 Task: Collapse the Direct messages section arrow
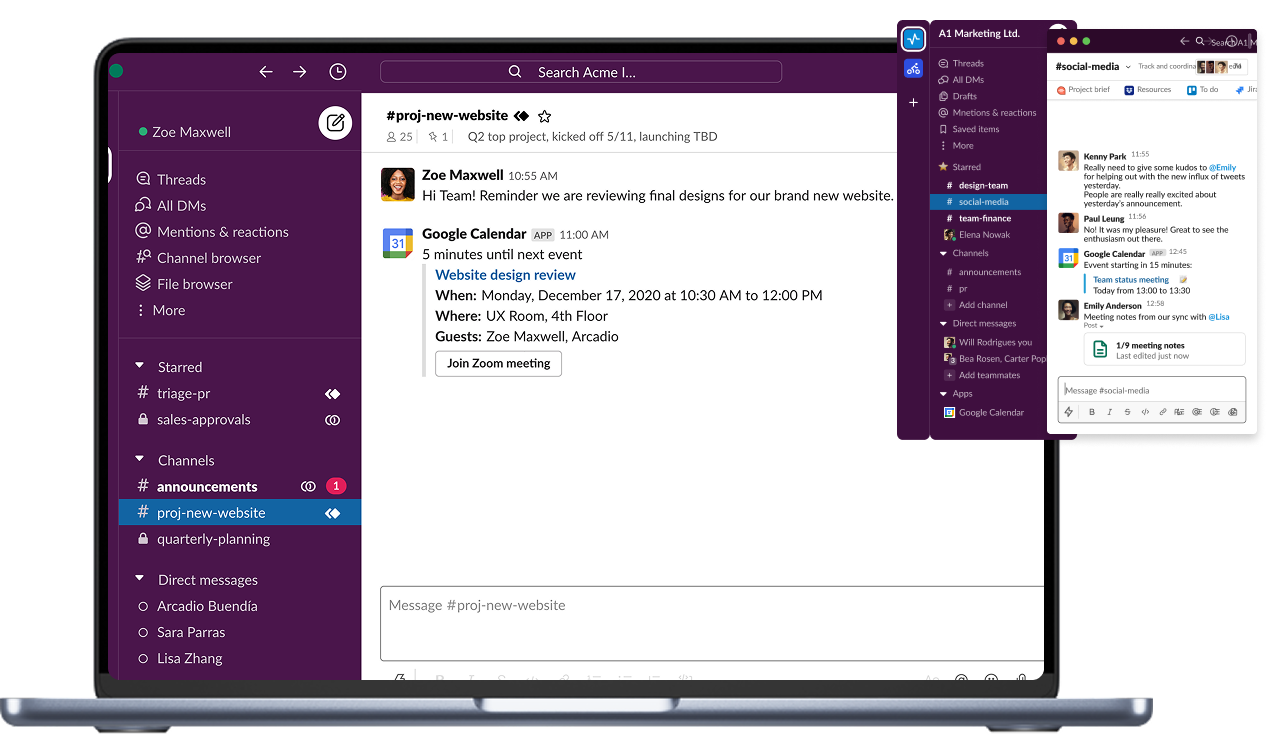pos(140,580)
